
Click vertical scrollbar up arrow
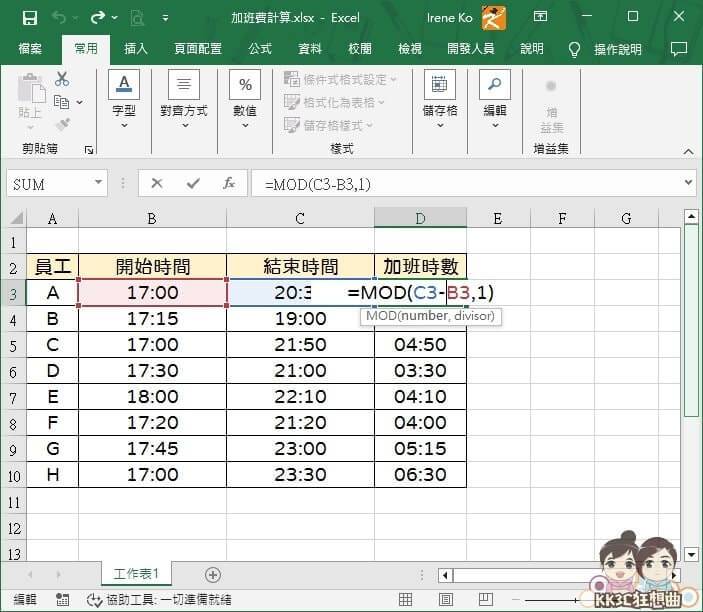pyautogui.click(x=691, y=217)
